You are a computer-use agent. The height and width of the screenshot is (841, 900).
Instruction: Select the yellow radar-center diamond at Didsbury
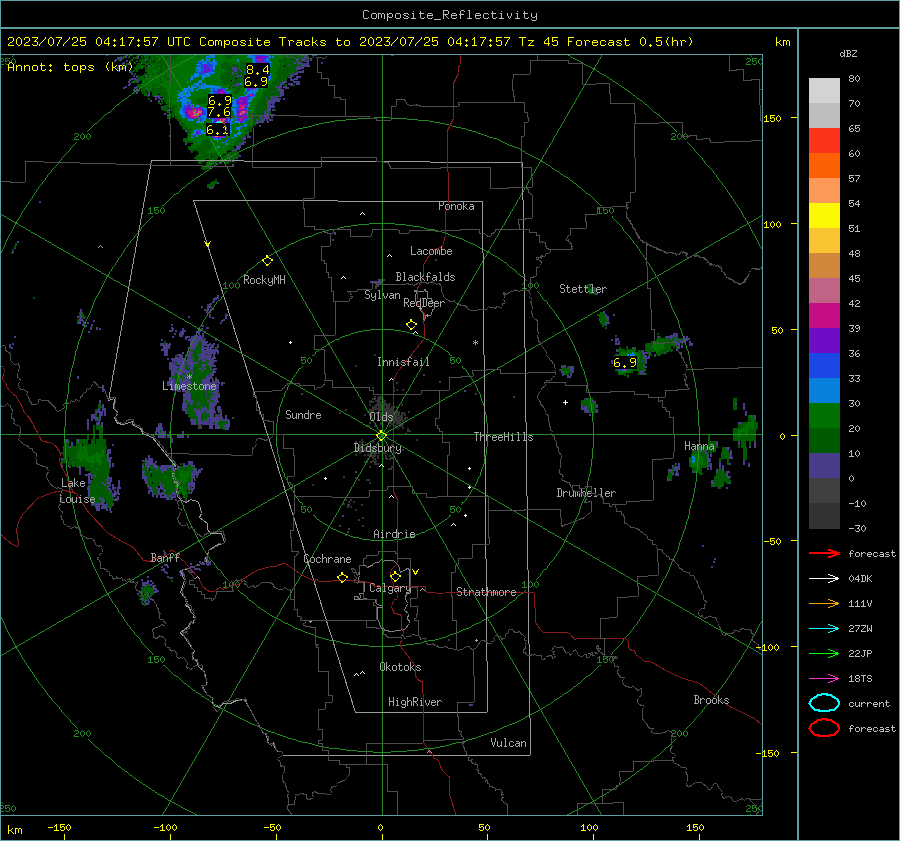[381, 436]
